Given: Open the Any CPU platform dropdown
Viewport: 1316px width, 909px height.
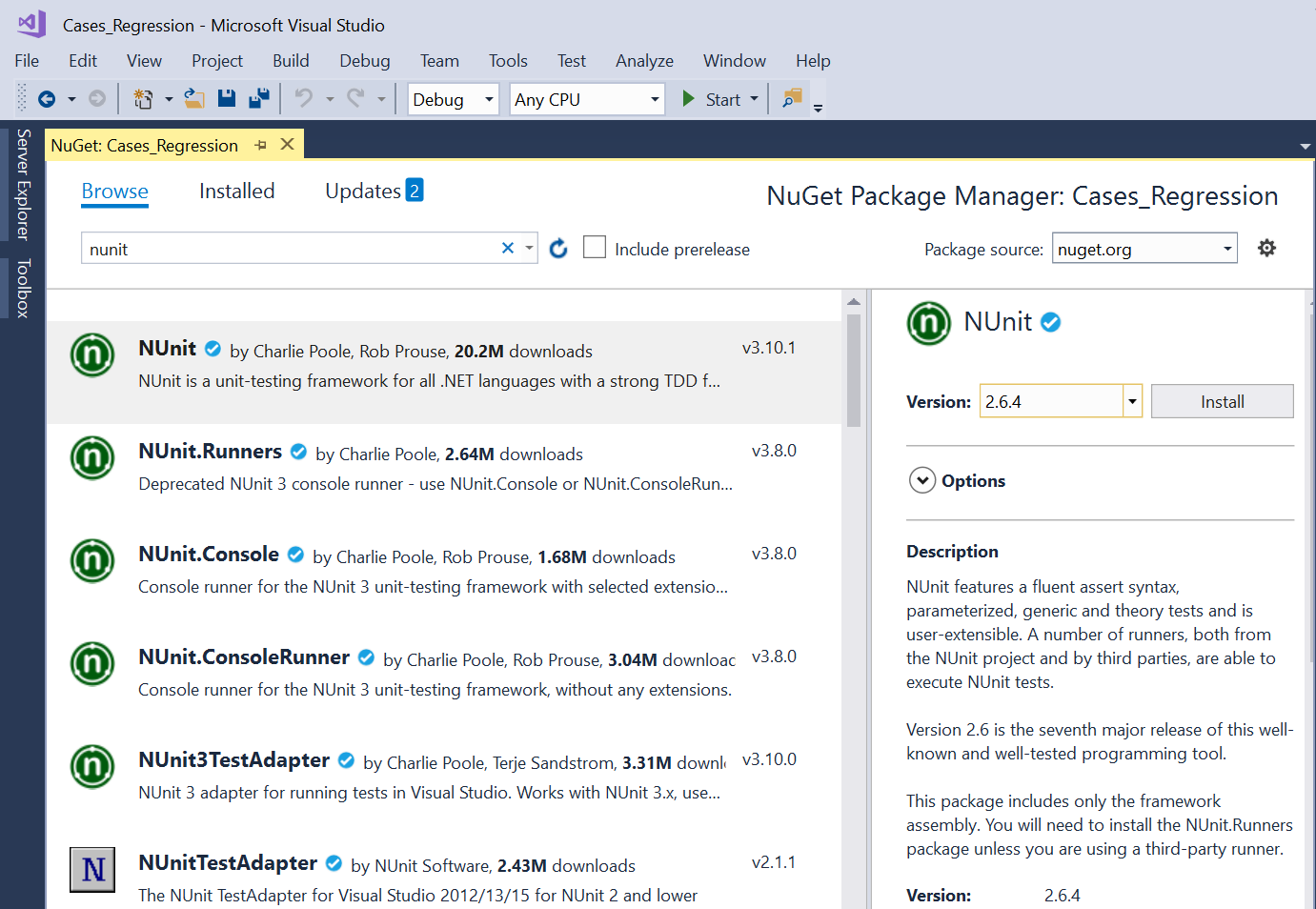Looking at the screenshot, I should (587, 99).
